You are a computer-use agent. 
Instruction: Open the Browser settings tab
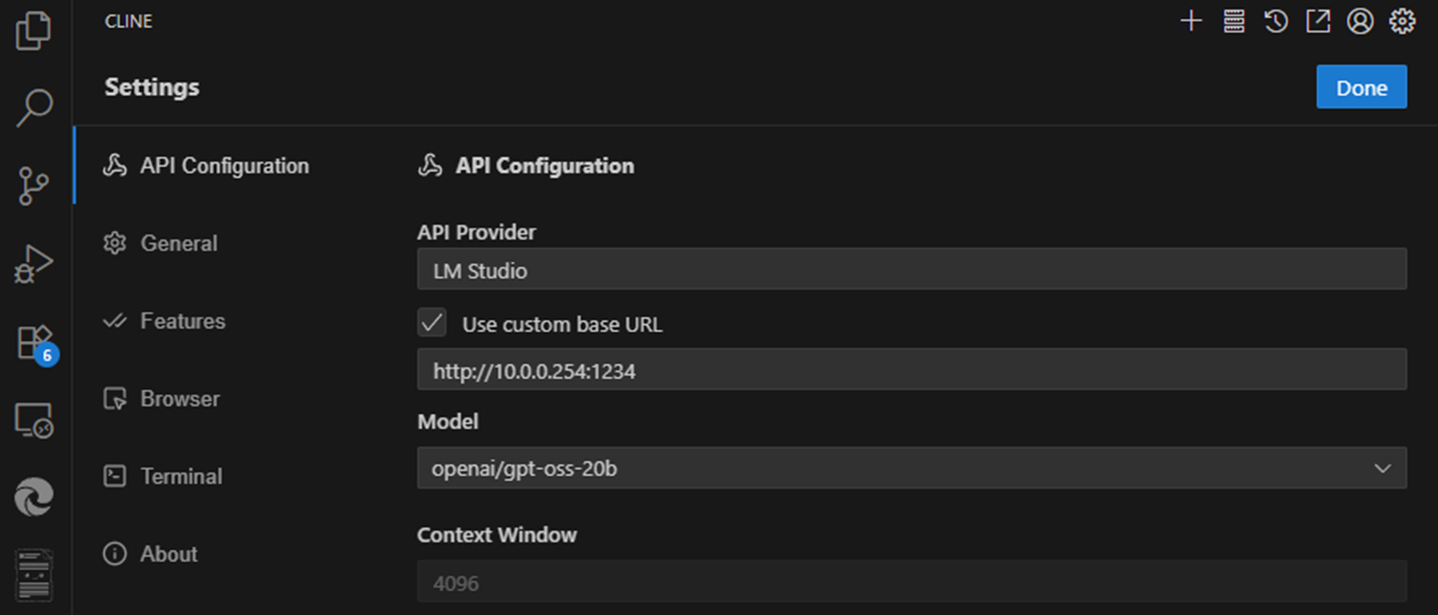pos(179,398)
